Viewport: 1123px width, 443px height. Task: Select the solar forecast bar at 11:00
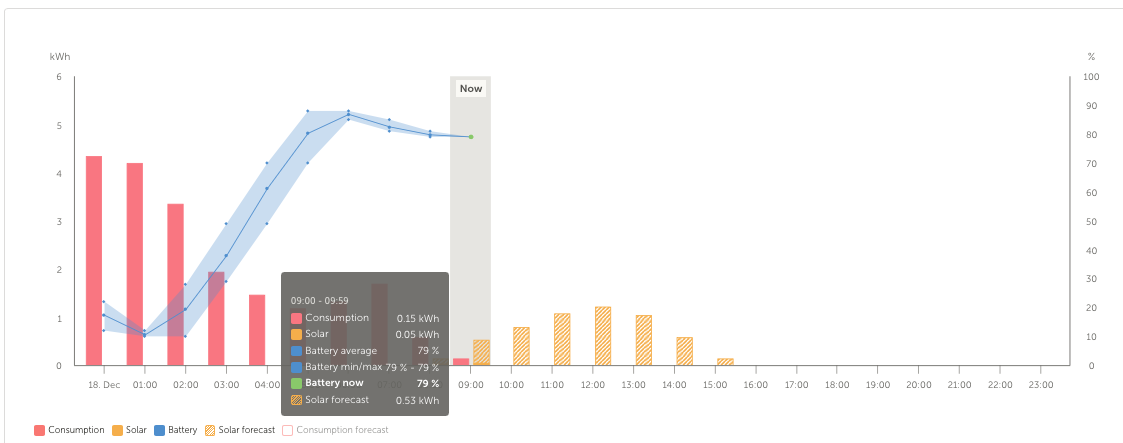[562, 339]
